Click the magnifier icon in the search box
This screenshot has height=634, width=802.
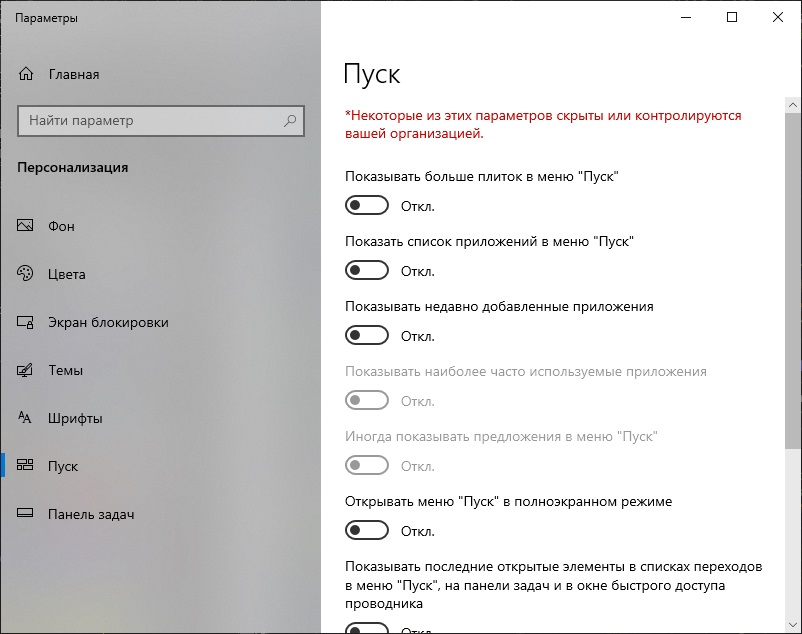click(x=291, y=121)
